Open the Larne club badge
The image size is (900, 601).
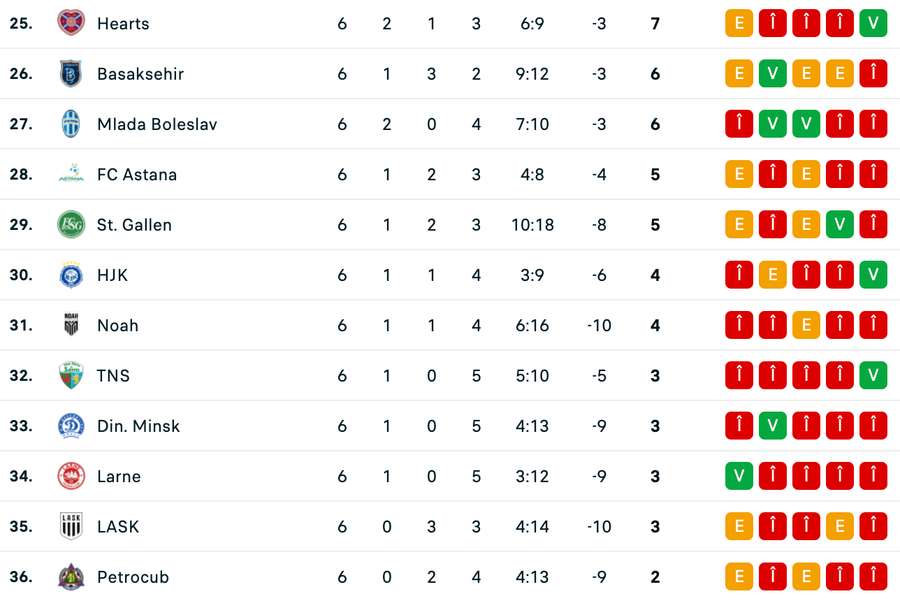(71, 476)
